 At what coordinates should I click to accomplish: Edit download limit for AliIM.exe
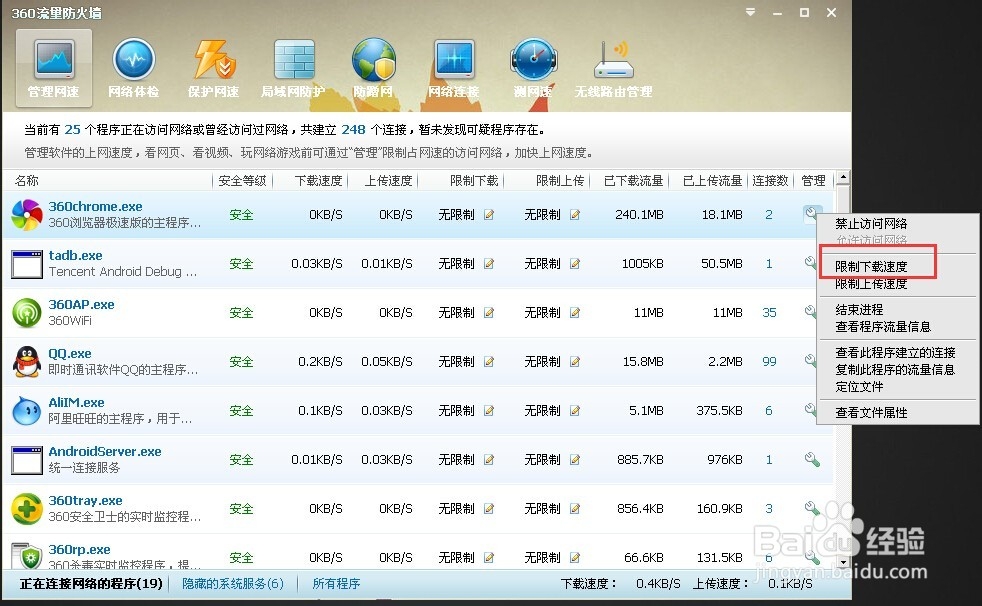489,411
